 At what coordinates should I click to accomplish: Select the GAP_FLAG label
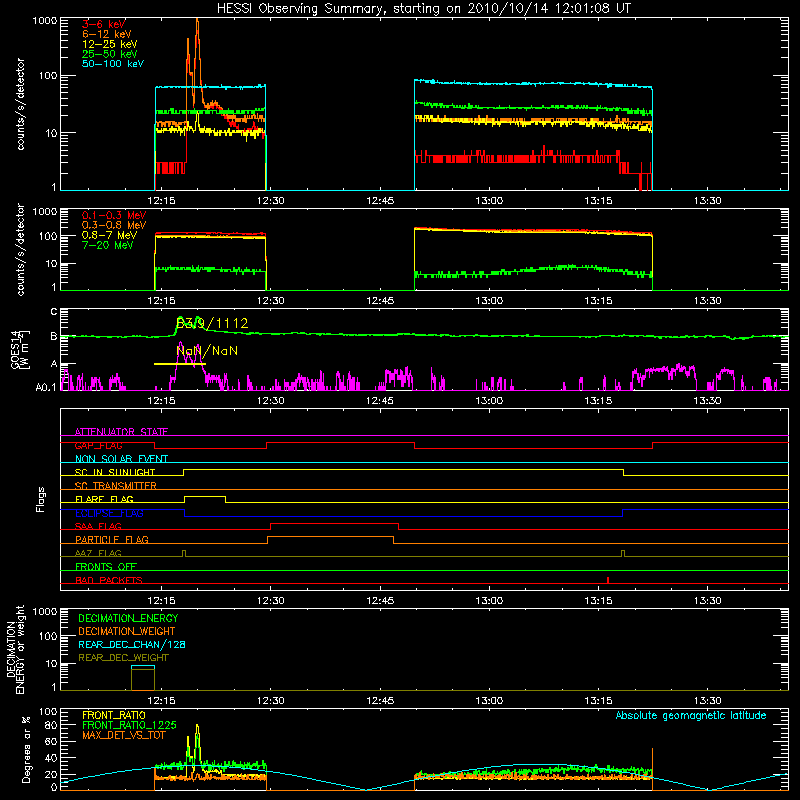click(98, 445)
